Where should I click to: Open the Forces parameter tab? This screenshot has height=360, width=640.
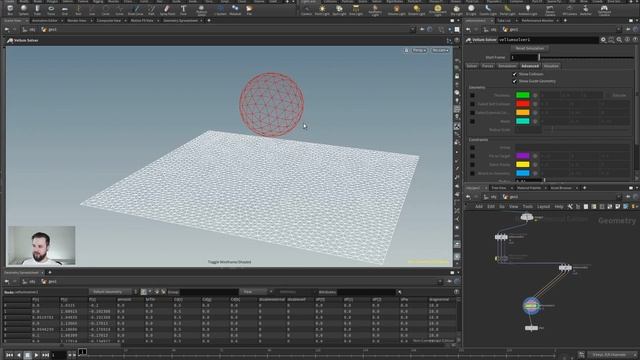coord(487,66)
